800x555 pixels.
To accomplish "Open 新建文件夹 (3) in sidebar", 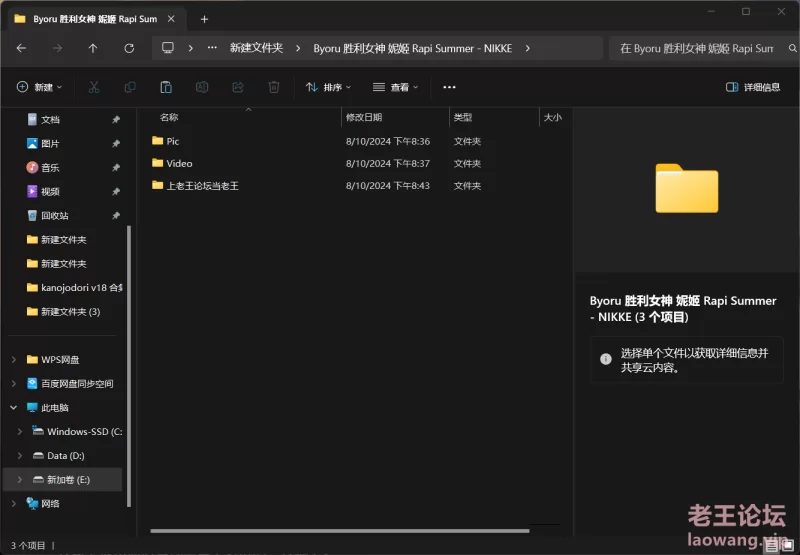I will click(x=63, y=312).
